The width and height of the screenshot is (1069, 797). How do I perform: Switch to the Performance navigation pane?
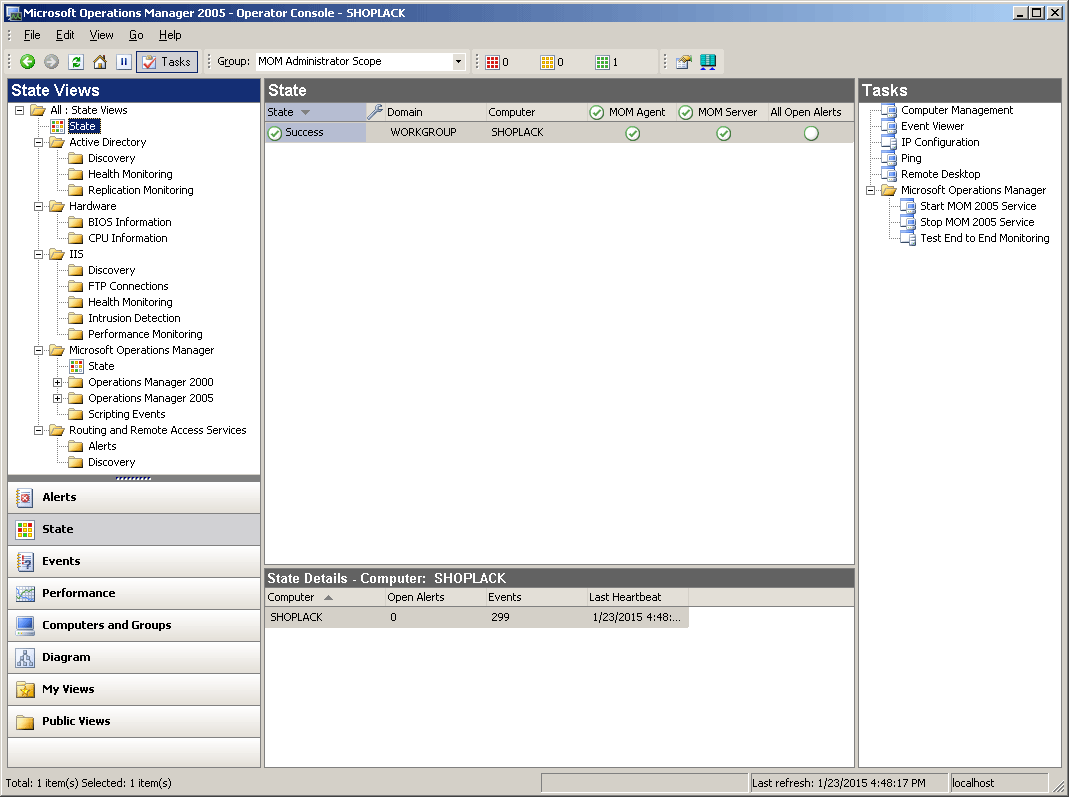[x=134, y=594]
